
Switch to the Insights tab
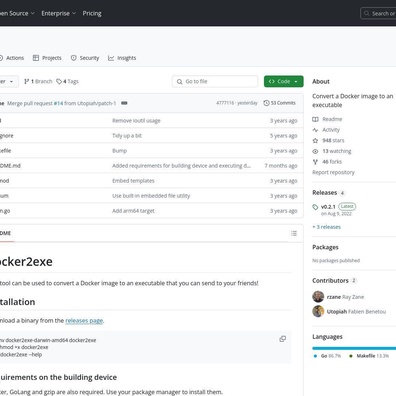pos(122,58)
